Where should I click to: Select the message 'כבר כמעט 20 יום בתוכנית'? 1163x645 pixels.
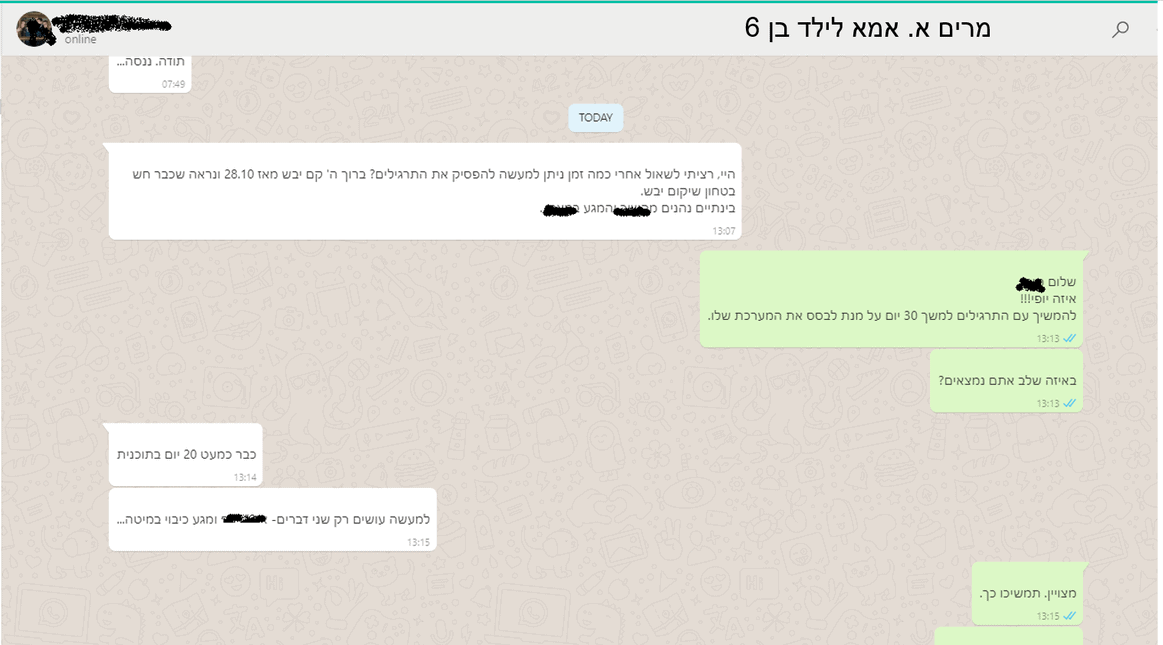pos(185,454)
